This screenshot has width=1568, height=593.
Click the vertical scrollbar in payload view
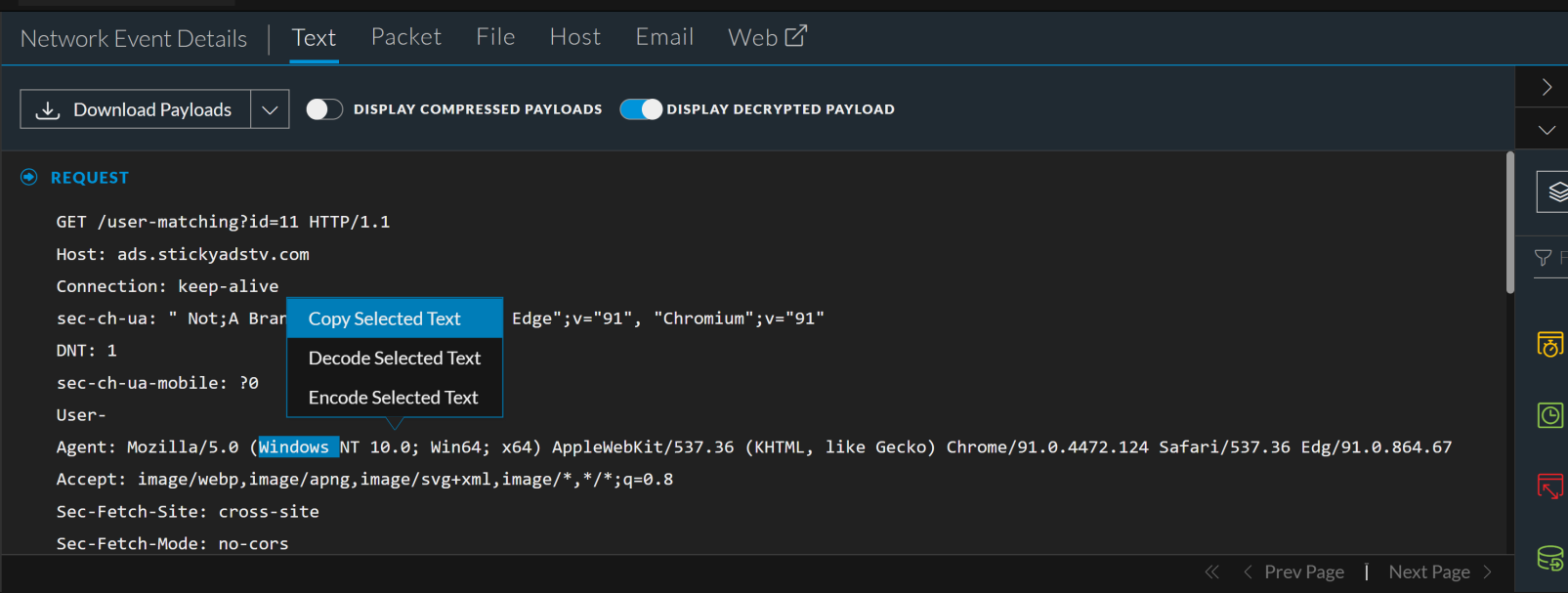point(1510,225)
